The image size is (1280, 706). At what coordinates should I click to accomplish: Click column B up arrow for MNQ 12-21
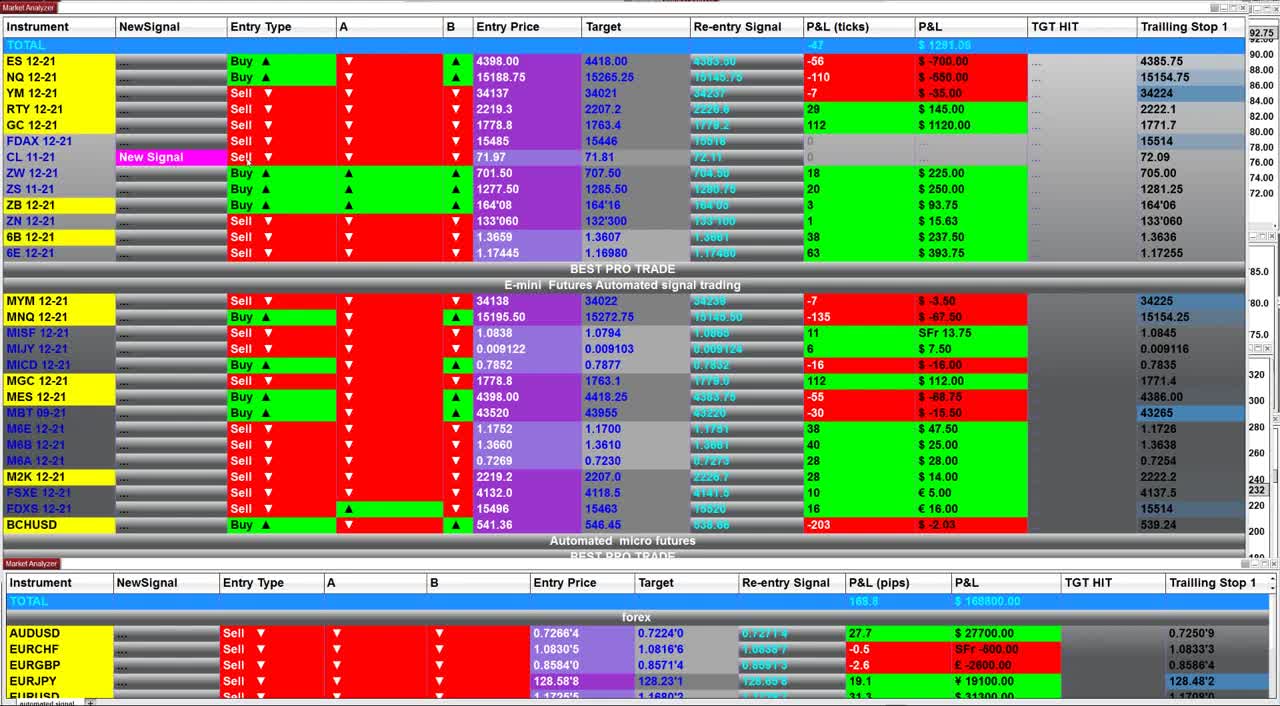pyautogui.click(x=456, y=317)
